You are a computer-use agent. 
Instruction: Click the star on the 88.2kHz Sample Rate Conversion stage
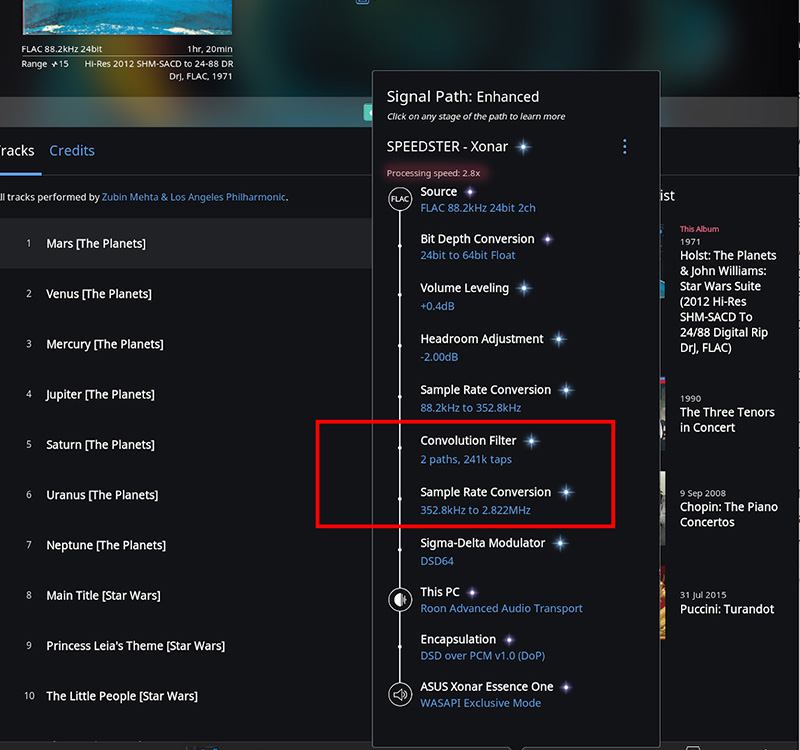566,390
